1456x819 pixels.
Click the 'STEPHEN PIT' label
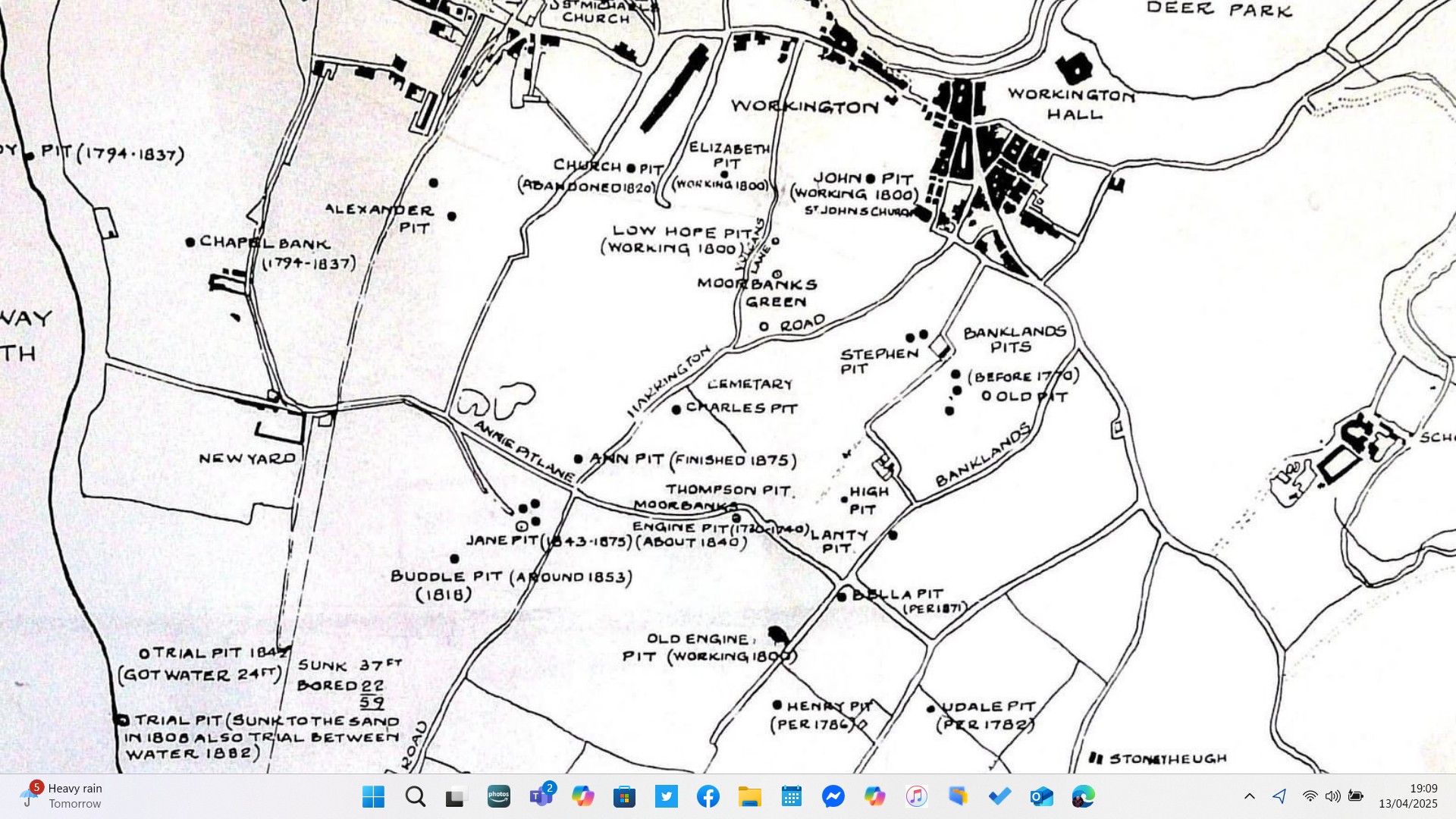(879, 361)
